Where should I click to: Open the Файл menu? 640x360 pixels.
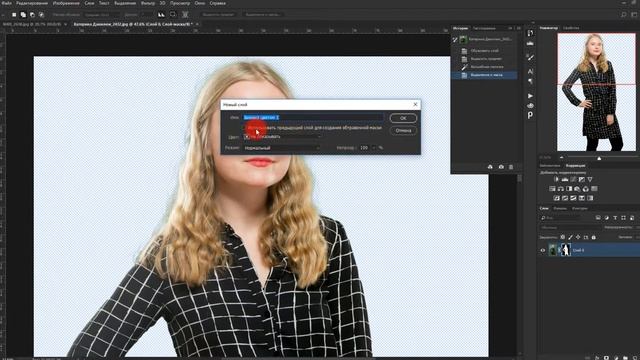coord(7,3)
